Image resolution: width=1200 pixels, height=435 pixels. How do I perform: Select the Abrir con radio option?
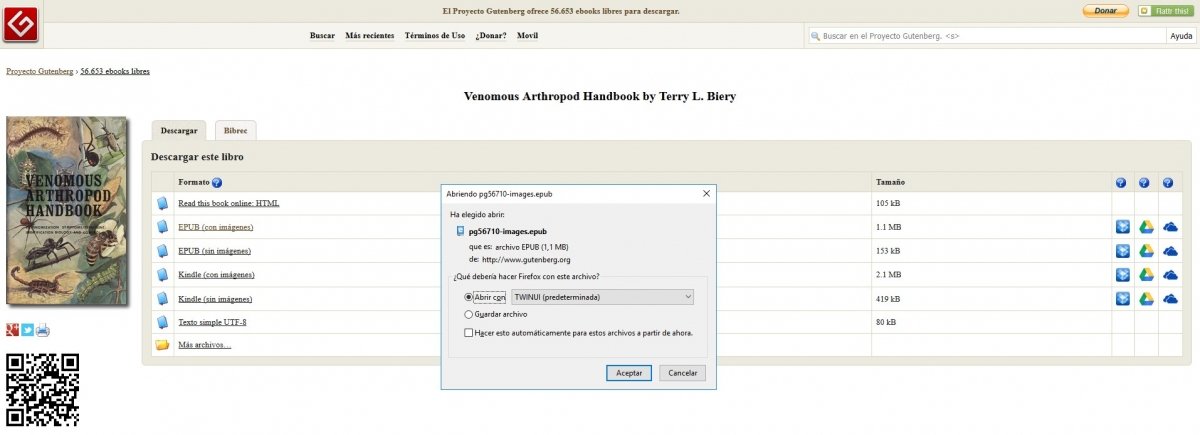point(468,297)
